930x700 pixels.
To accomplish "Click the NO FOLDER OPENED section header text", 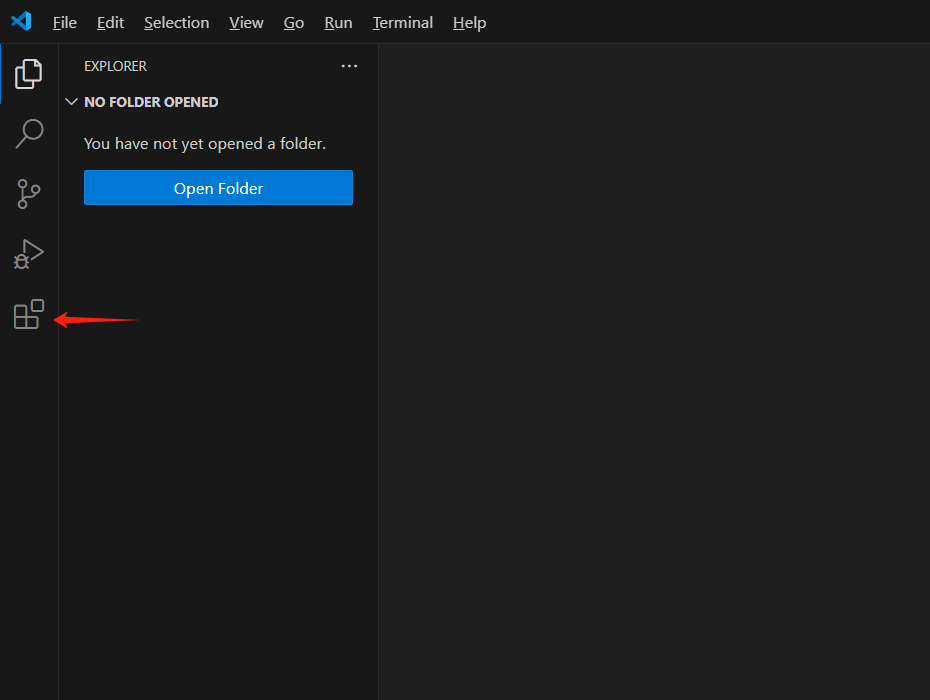I will (x=151, y=102).
